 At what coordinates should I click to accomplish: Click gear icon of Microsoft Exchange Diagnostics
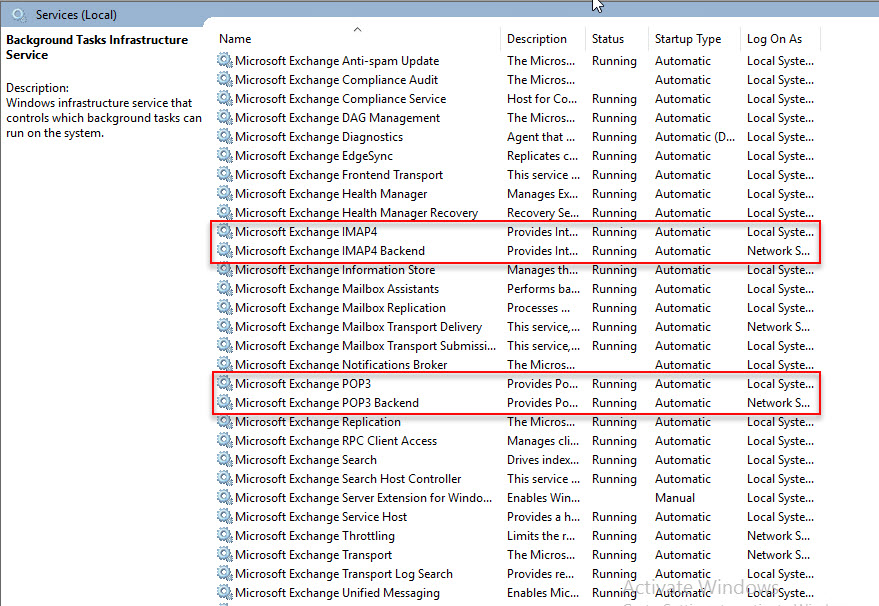point(225,136)
